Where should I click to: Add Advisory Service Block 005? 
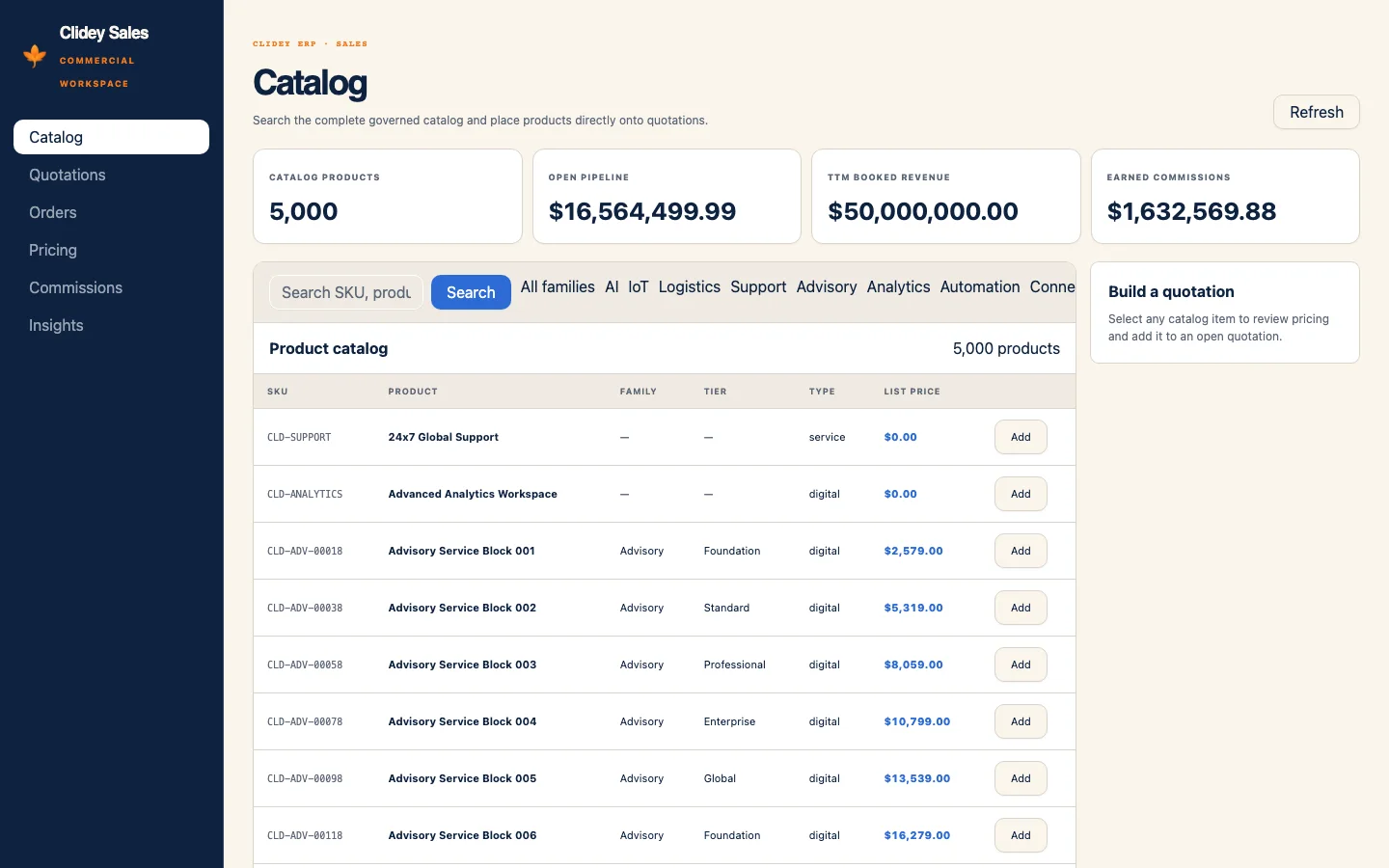point(1021,778)
